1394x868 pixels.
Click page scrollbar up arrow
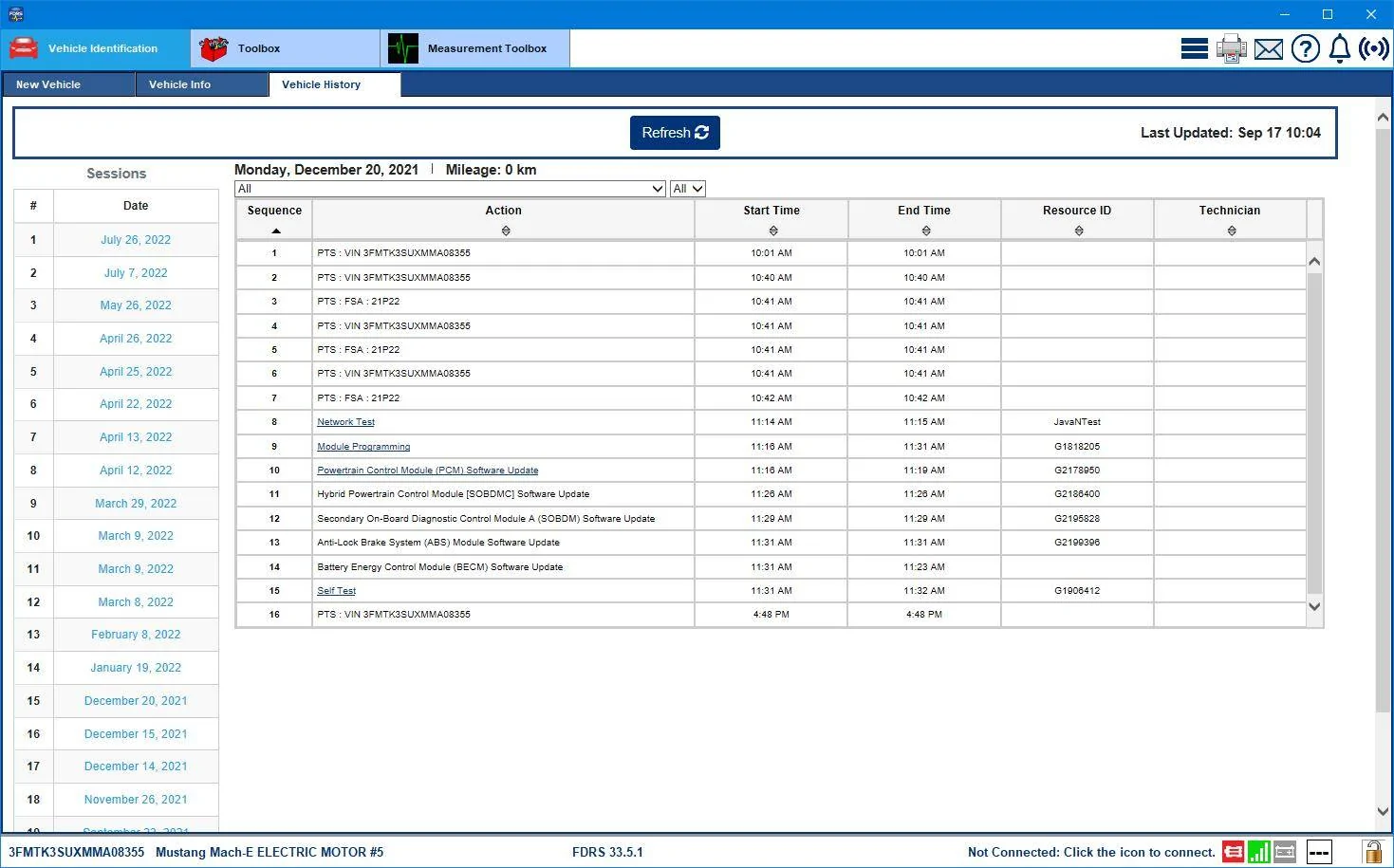1383,117
